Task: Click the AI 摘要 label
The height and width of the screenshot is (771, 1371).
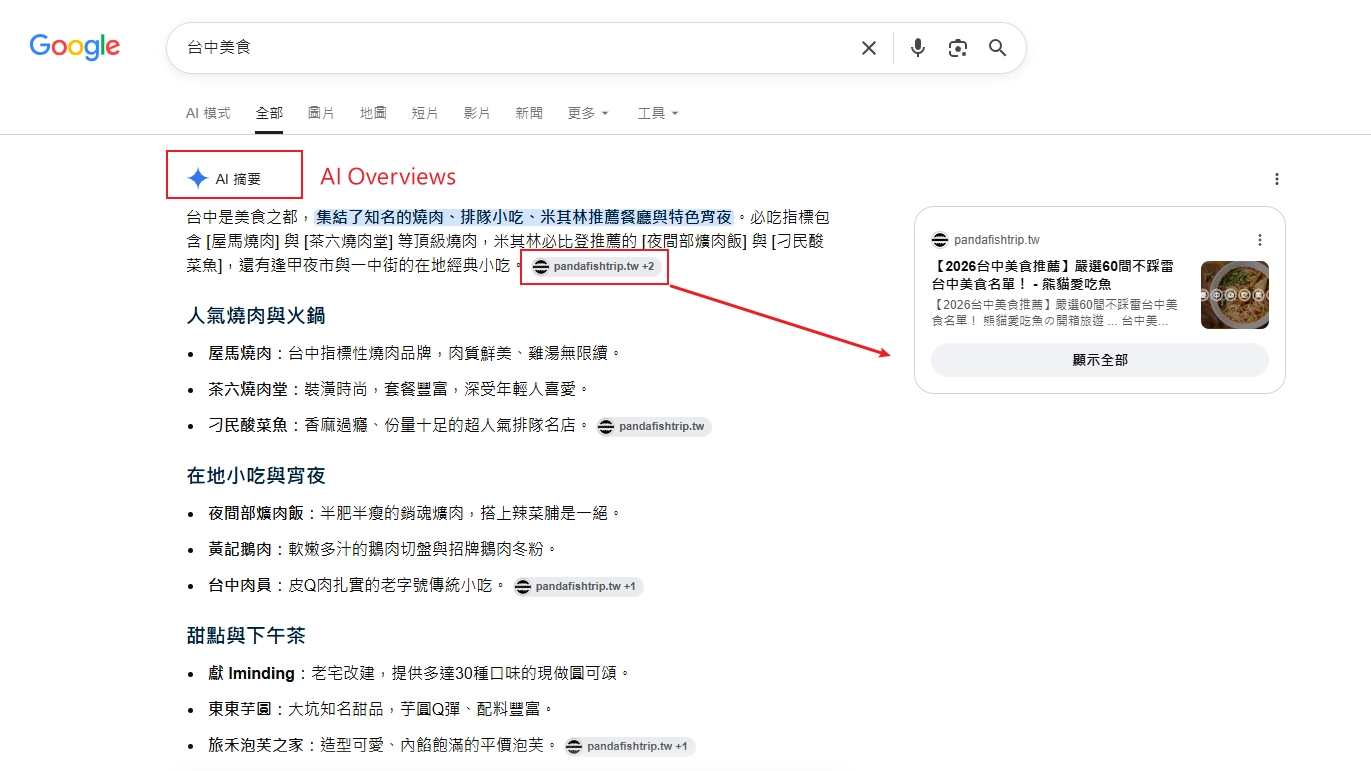Action: coord(238,179)
